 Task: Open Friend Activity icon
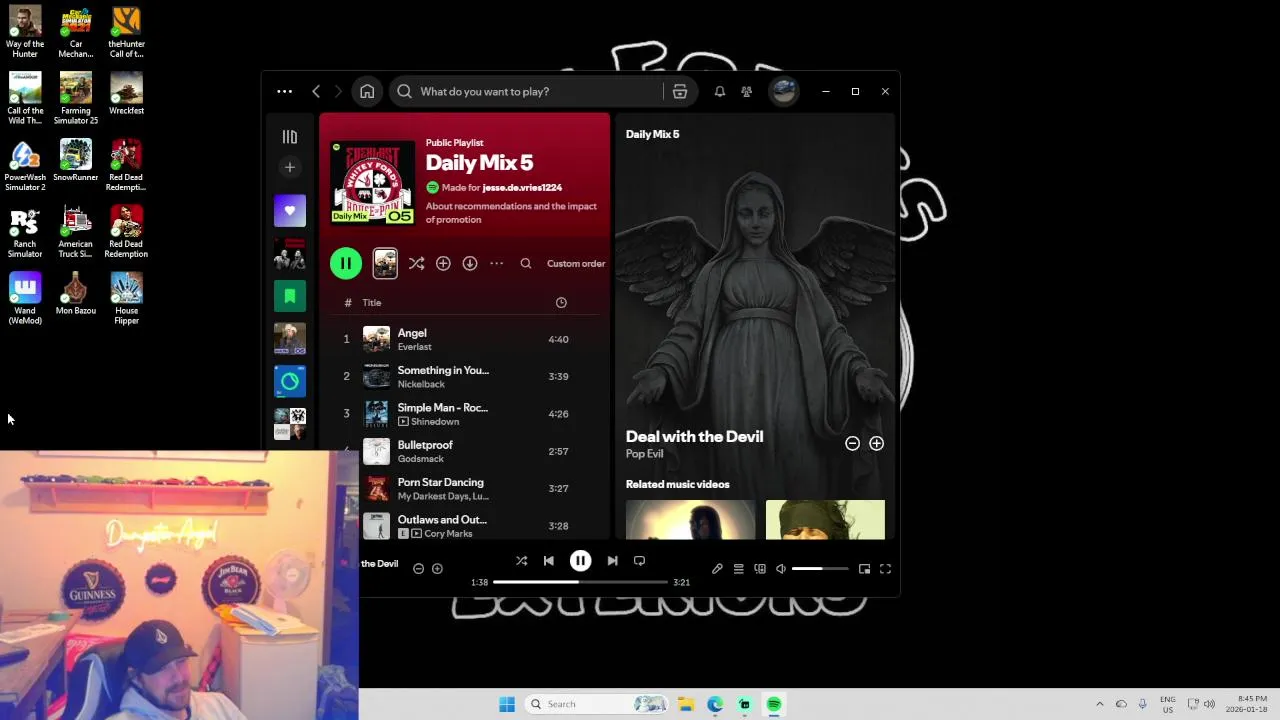pos(746,91)
